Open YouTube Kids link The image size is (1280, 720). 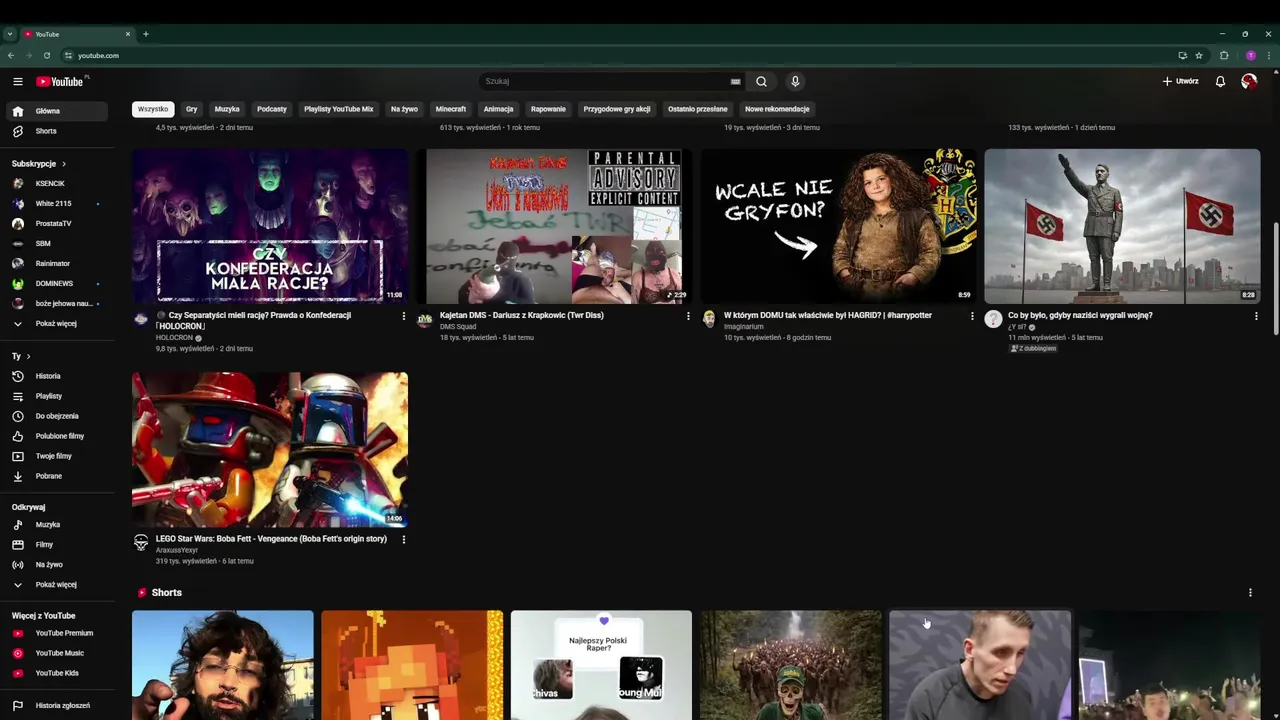click(55, 673)
